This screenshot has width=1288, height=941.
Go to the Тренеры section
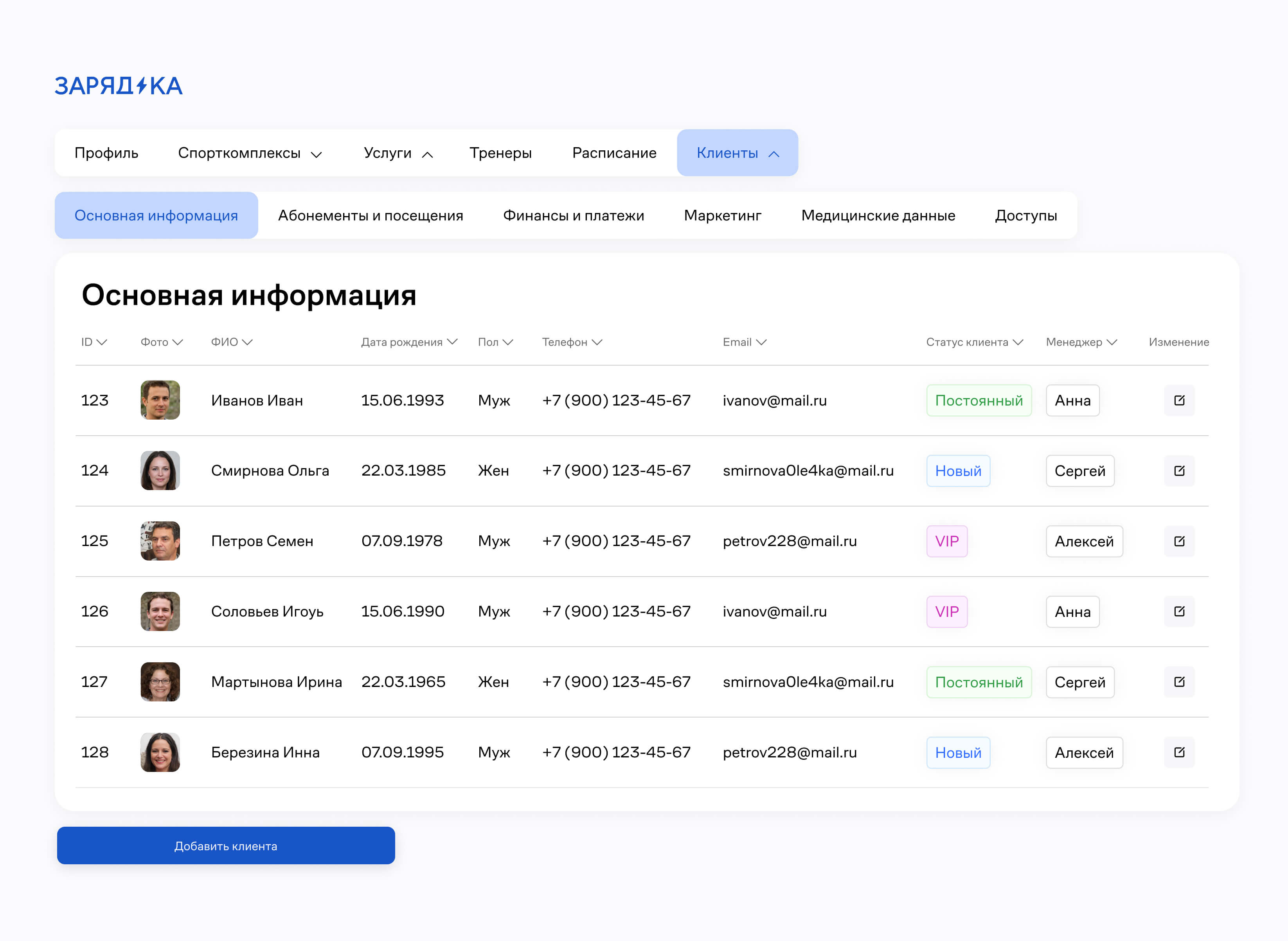500,153
